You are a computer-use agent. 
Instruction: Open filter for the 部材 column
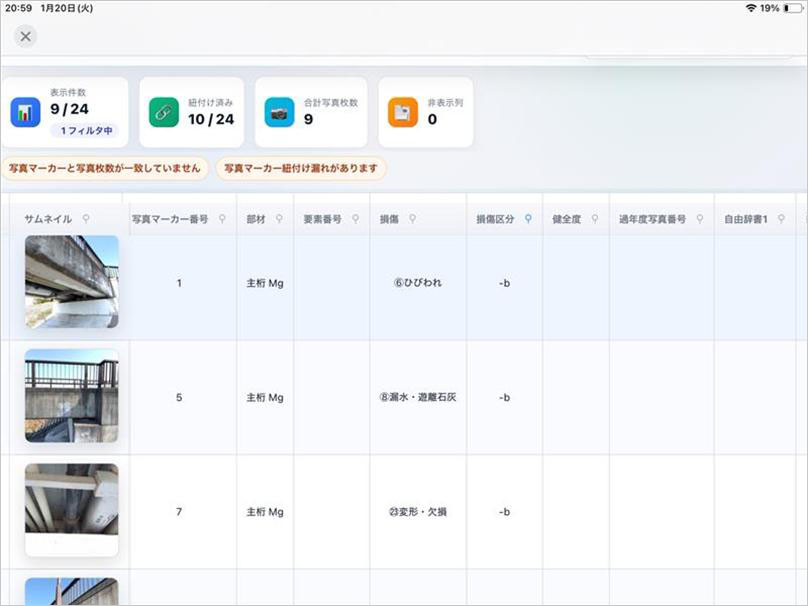[279, 218]
